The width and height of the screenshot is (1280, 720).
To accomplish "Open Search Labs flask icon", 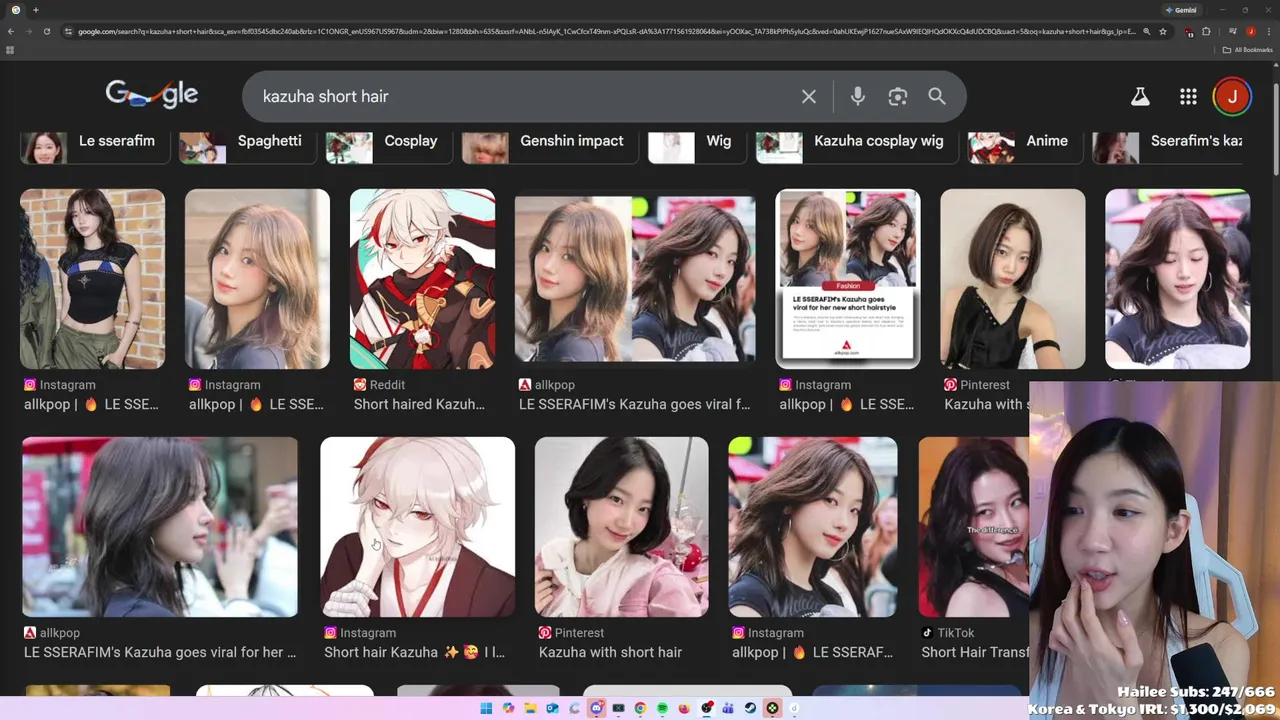I will click(x=1139, y=96).
